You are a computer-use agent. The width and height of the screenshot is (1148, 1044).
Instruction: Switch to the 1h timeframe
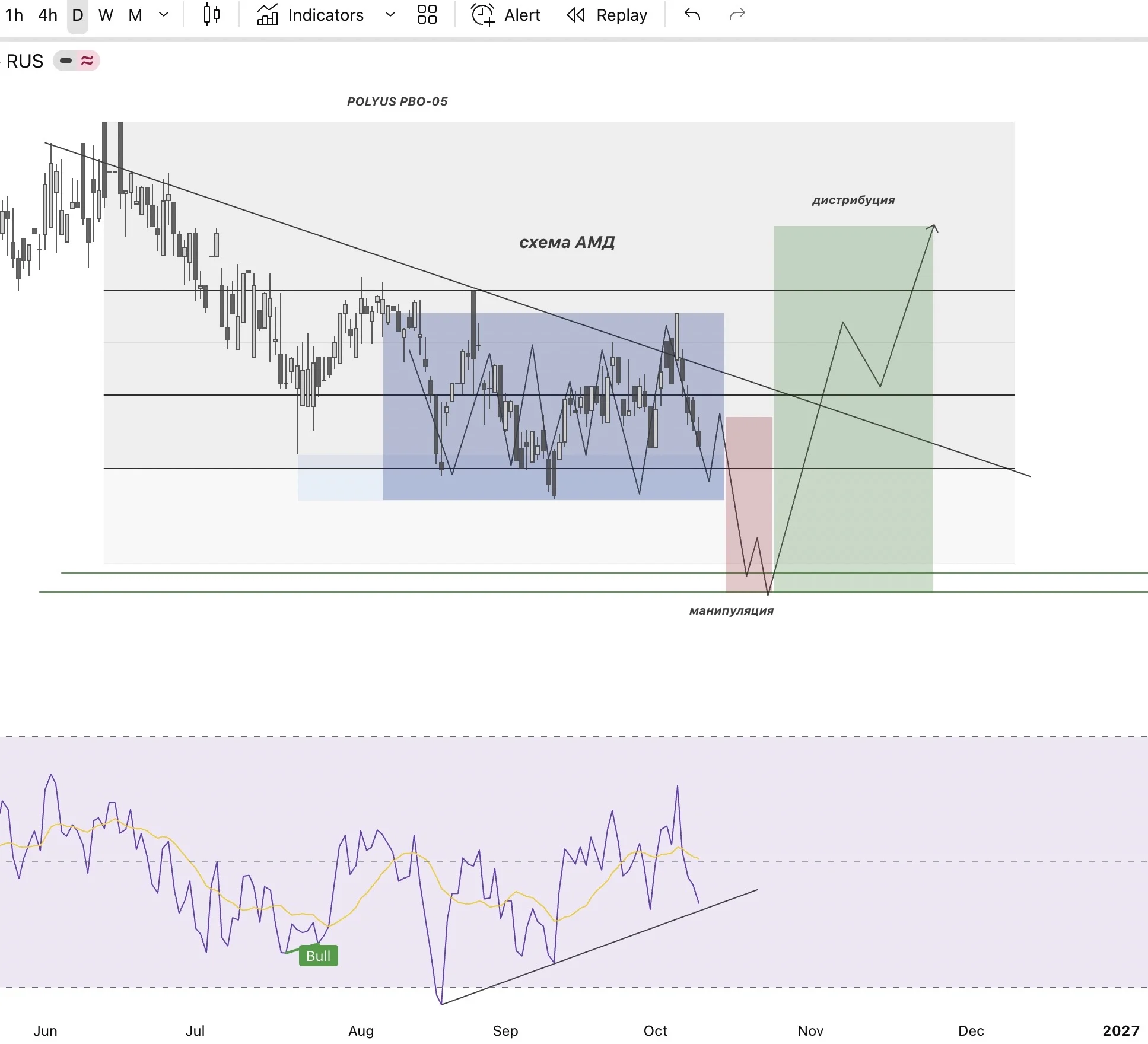14,15
